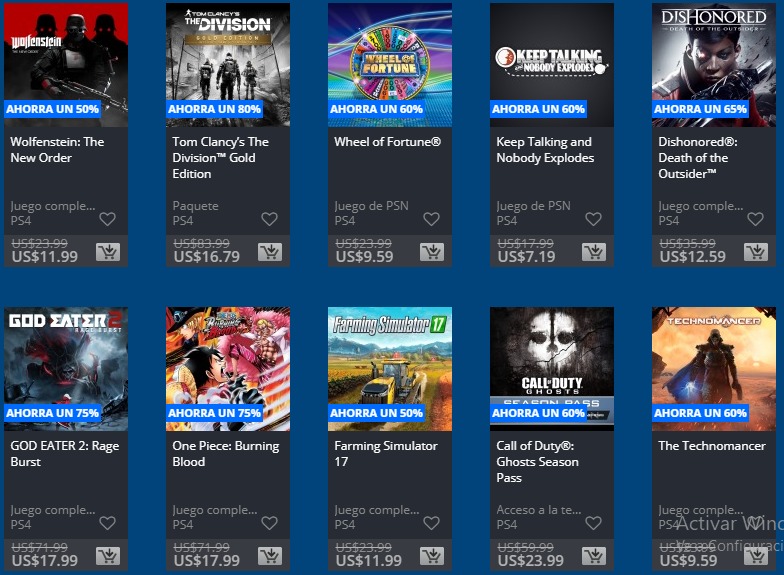Add Wheel of Fortune to cart
The height and width of the screenshot is (575, 784).
point(432,252)
